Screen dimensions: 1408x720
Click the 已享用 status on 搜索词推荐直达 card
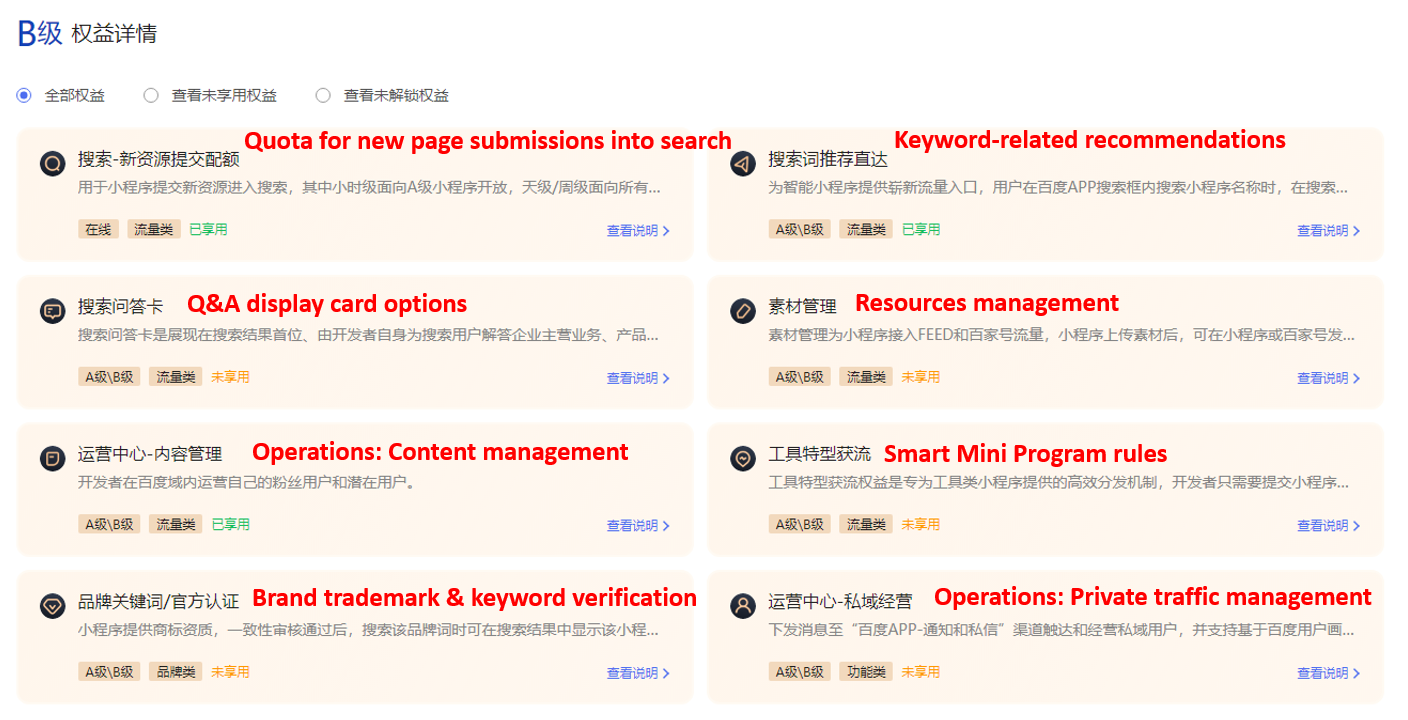click(x=921, y=229)
